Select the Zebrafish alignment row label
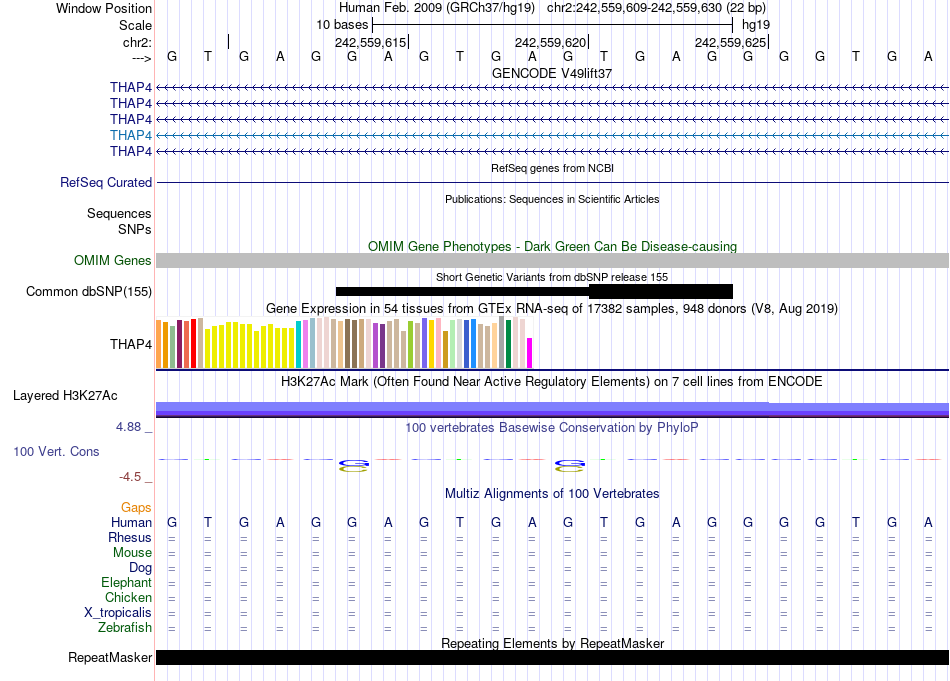The height and width of the screenshot is (681, 950). coord(125,627)
